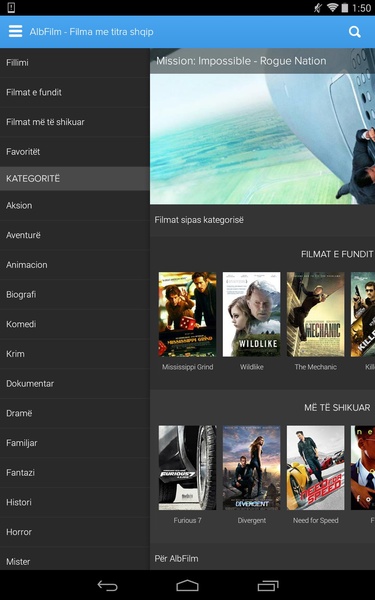Tap the battery status icon
Image resolution: width=375 pixels, height=600 pixels.
click(345, 8)
